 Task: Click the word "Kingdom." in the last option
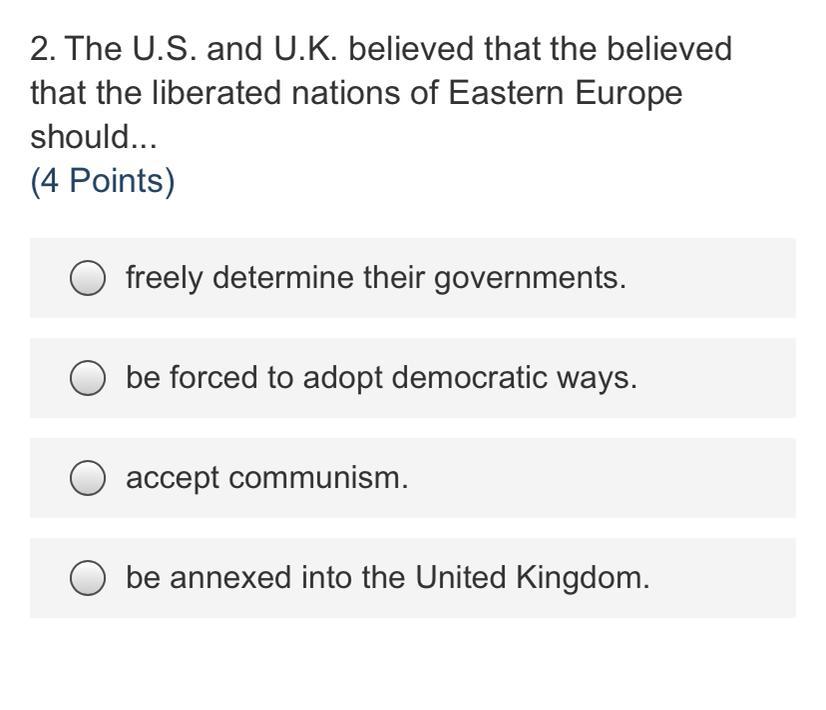(583, 578)
